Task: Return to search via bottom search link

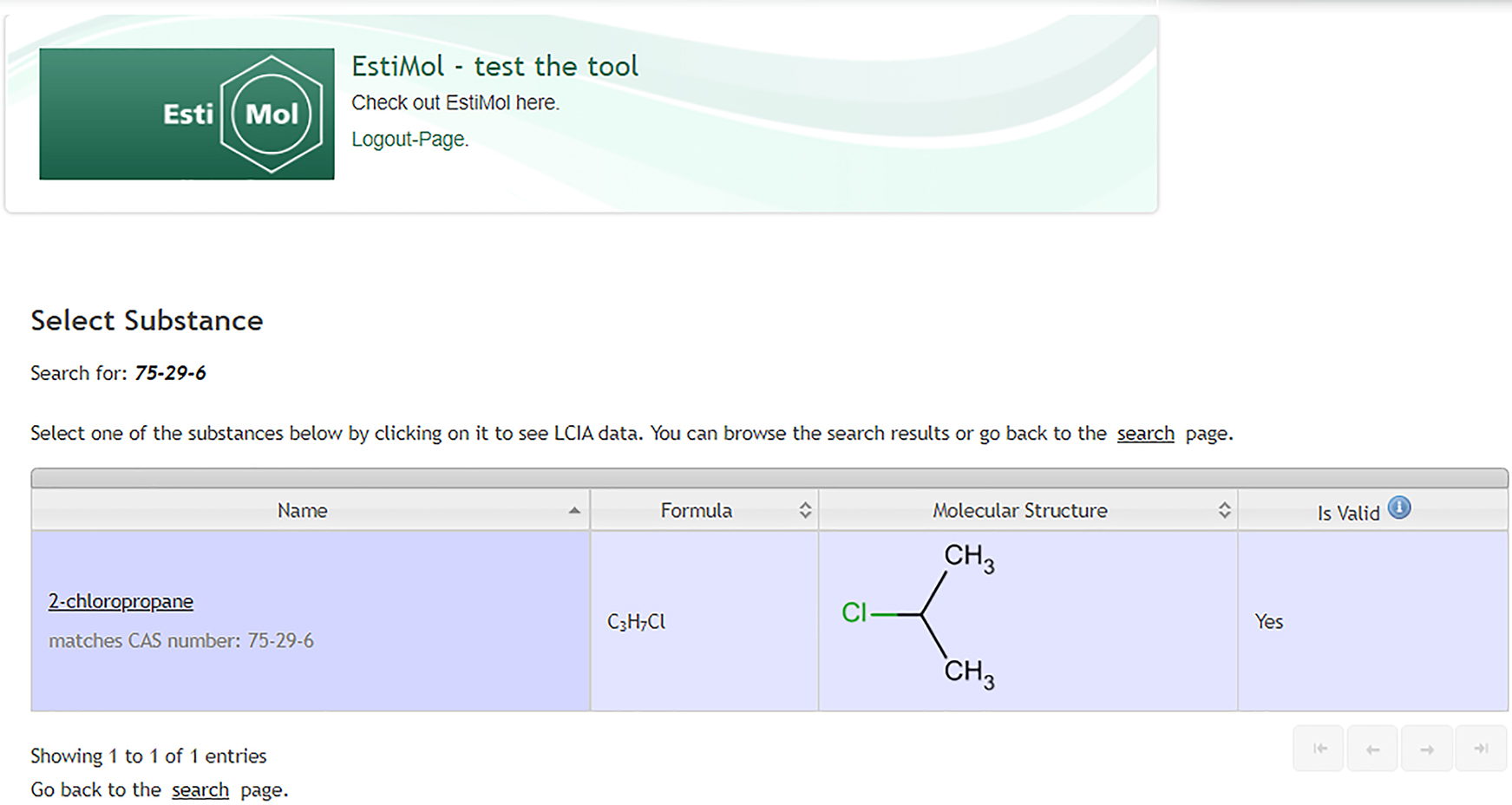Action: click(x=201, y=789)
